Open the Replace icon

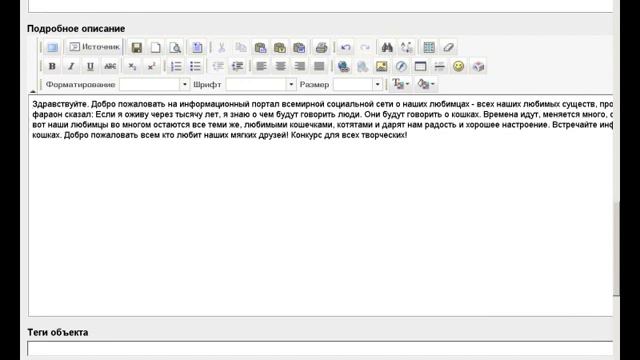(x=407, y=47)
